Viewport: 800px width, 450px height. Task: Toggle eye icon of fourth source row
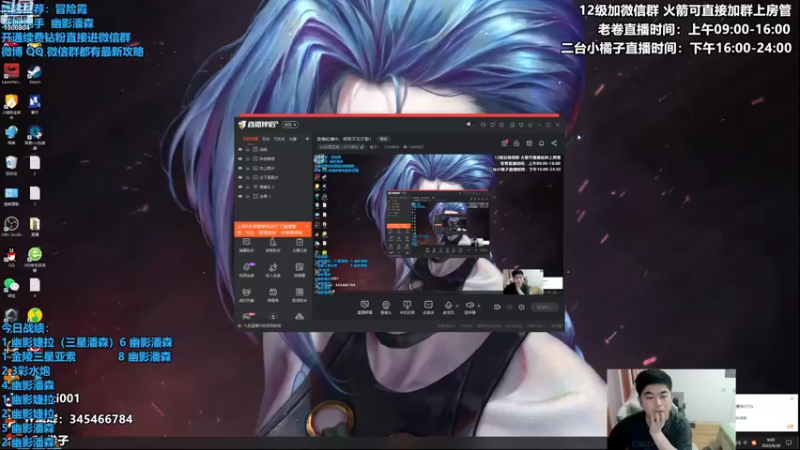(x=240, y=177)
